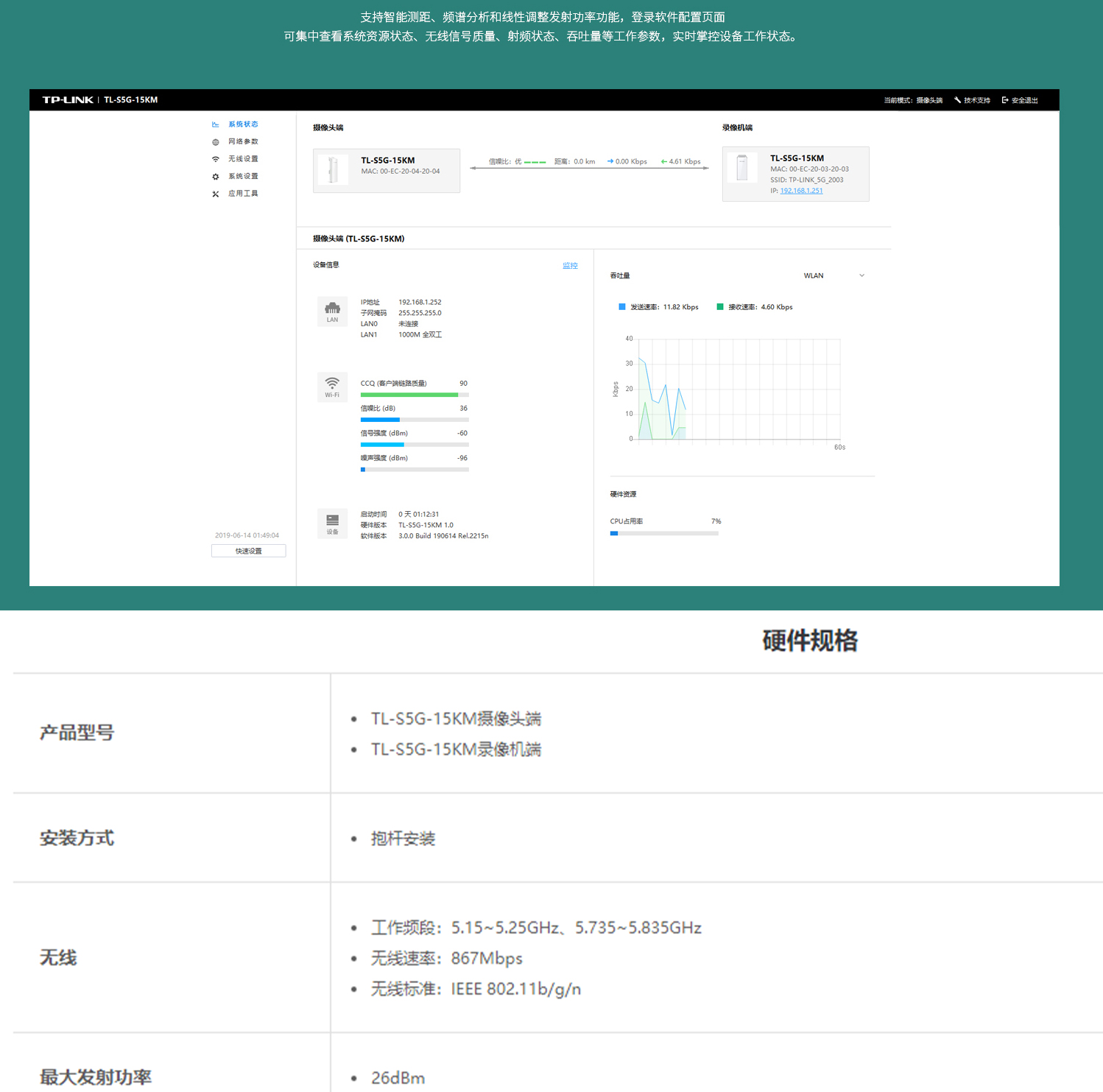The image size is (1103, 1092).
Task: Click the 系统状态 chart icon in sidebar
Action: click(216, 124)
